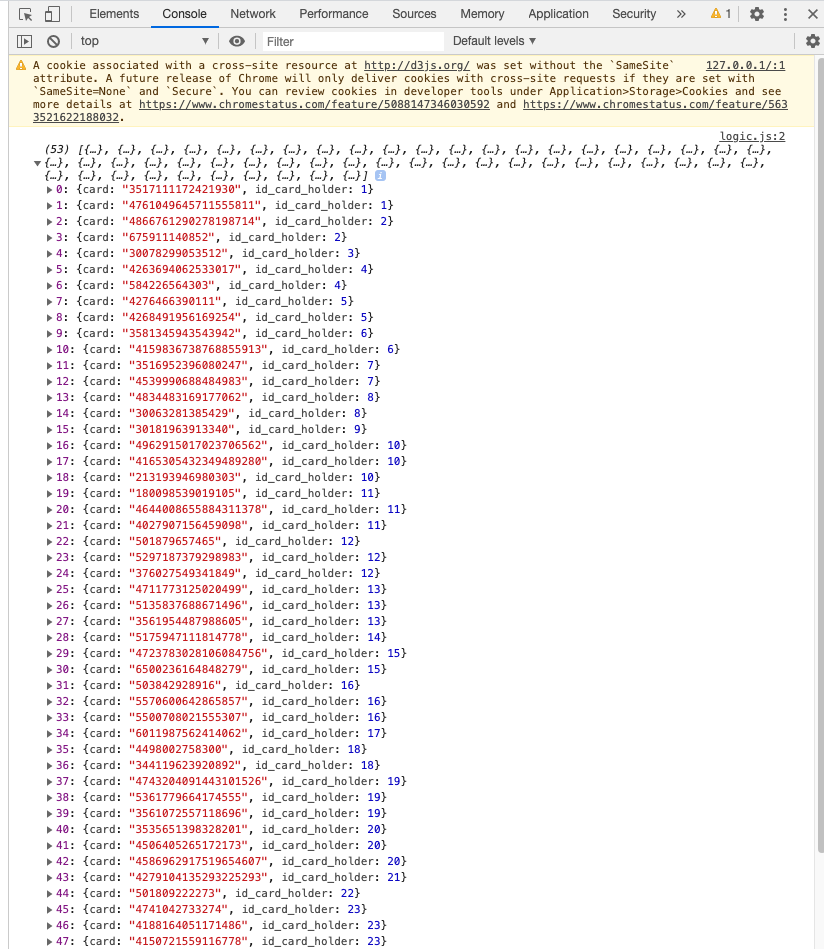Expand array entry 1 with card 4761049645711555811
This screenshot has width=824, height=949.
[49, 205]
